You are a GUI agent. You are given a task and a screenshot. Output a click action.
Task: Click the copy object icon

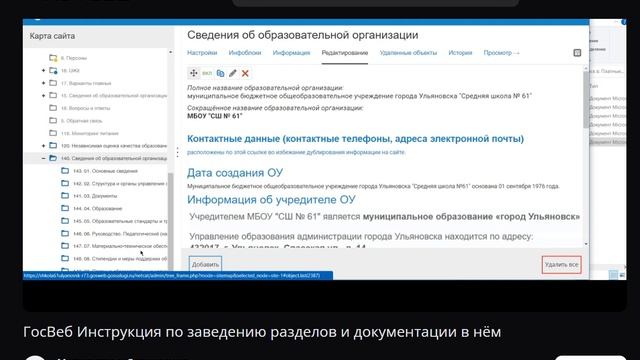(220, 73)
